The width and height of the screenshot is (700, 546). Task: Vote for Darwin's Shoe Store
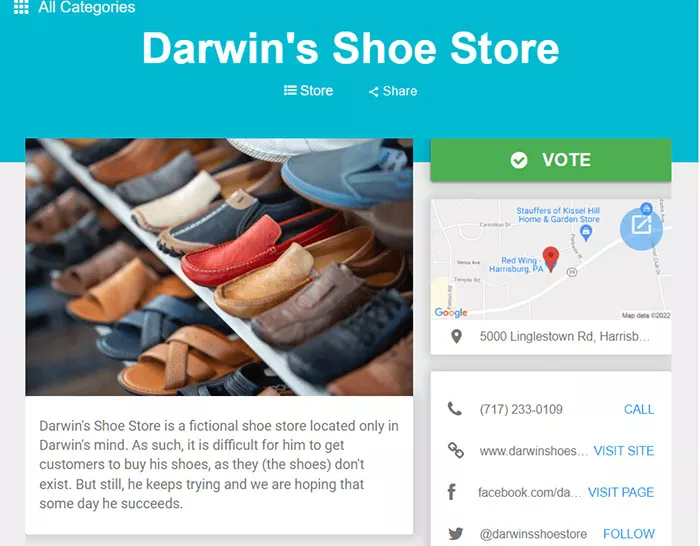pyautogui.click(x=551, y=160)
